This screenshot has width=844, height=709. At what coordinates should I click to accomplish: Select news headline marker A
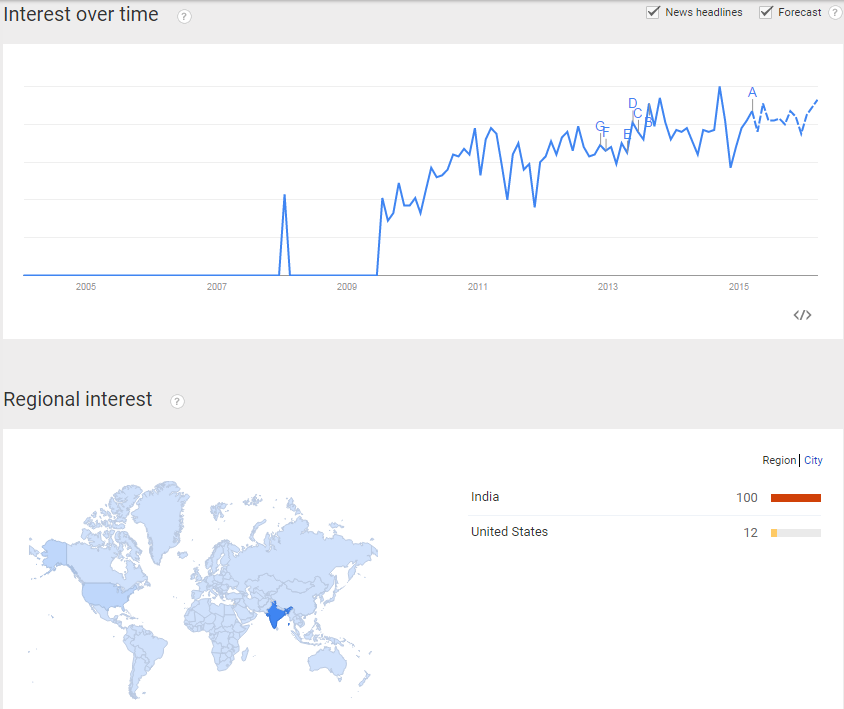click(752, 93)
